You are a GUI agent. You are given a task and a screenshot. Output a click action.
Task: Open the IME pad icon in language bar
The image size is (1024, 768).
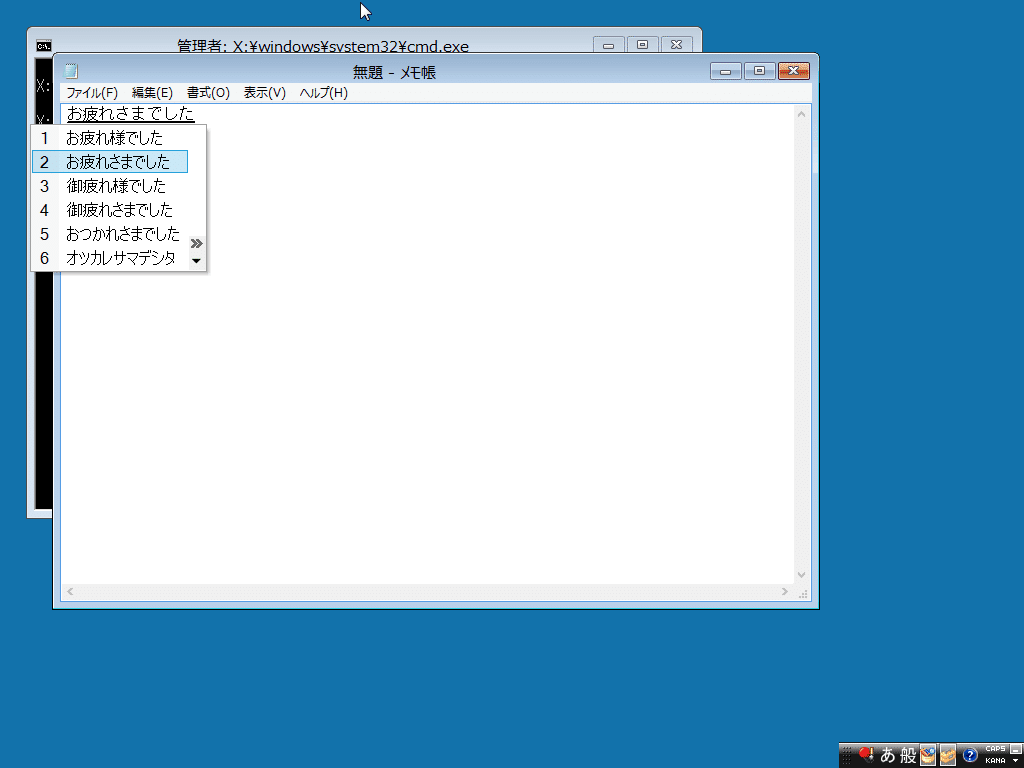928,755
